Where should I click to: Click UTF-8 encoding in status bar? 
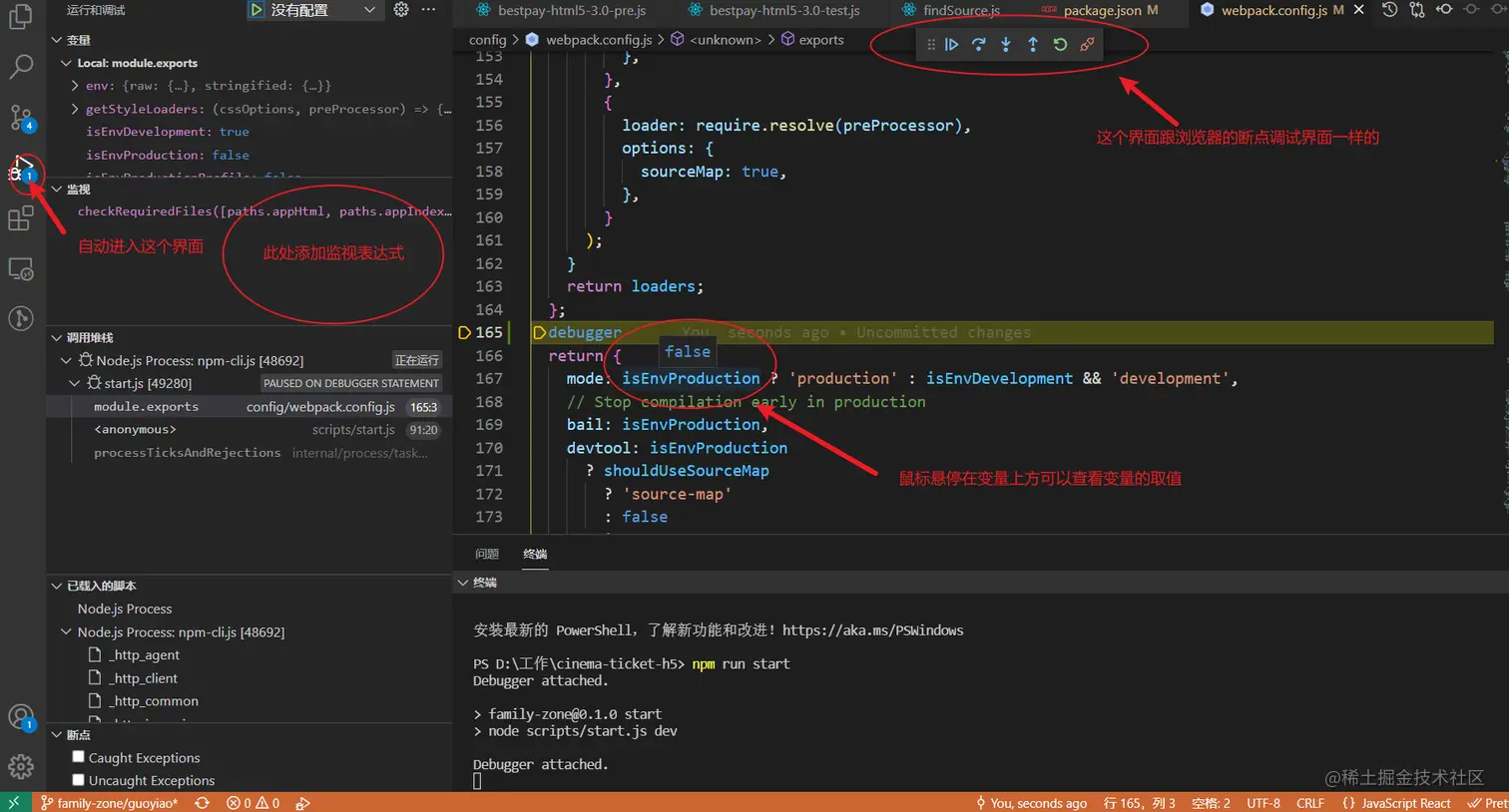tap(1262, 803)
